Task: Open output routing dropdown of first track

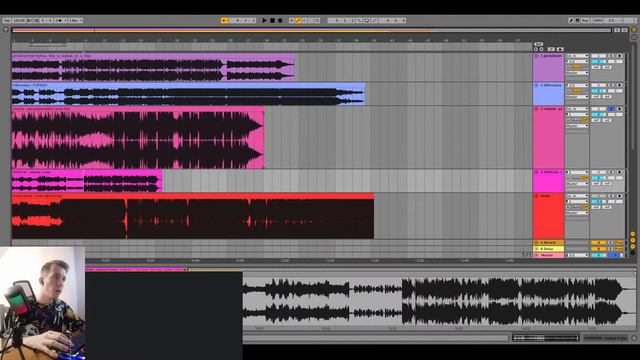Action: click(577, 73)
